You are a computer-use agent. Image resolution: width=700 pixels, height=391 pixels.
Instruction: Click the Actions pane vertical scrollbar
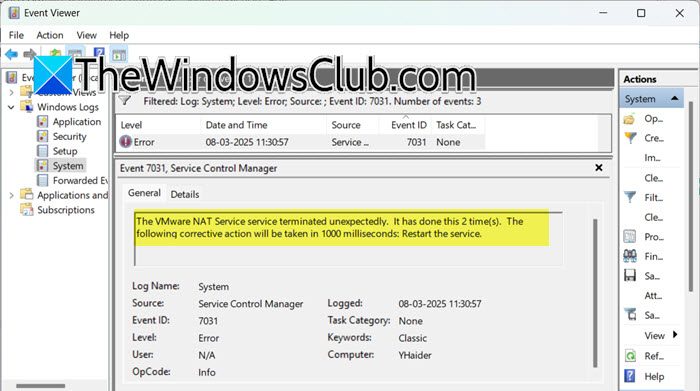691,196
